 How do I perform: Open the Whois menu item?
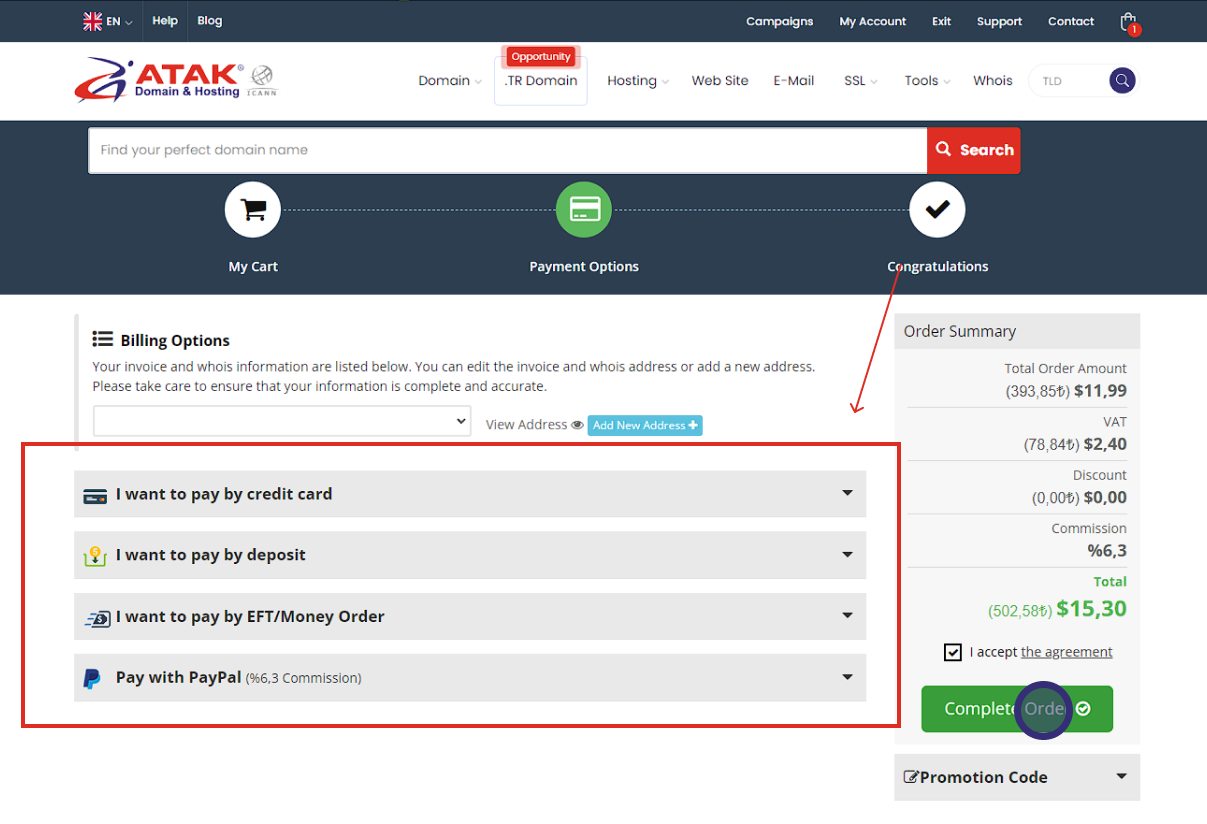tap(993, 81)
